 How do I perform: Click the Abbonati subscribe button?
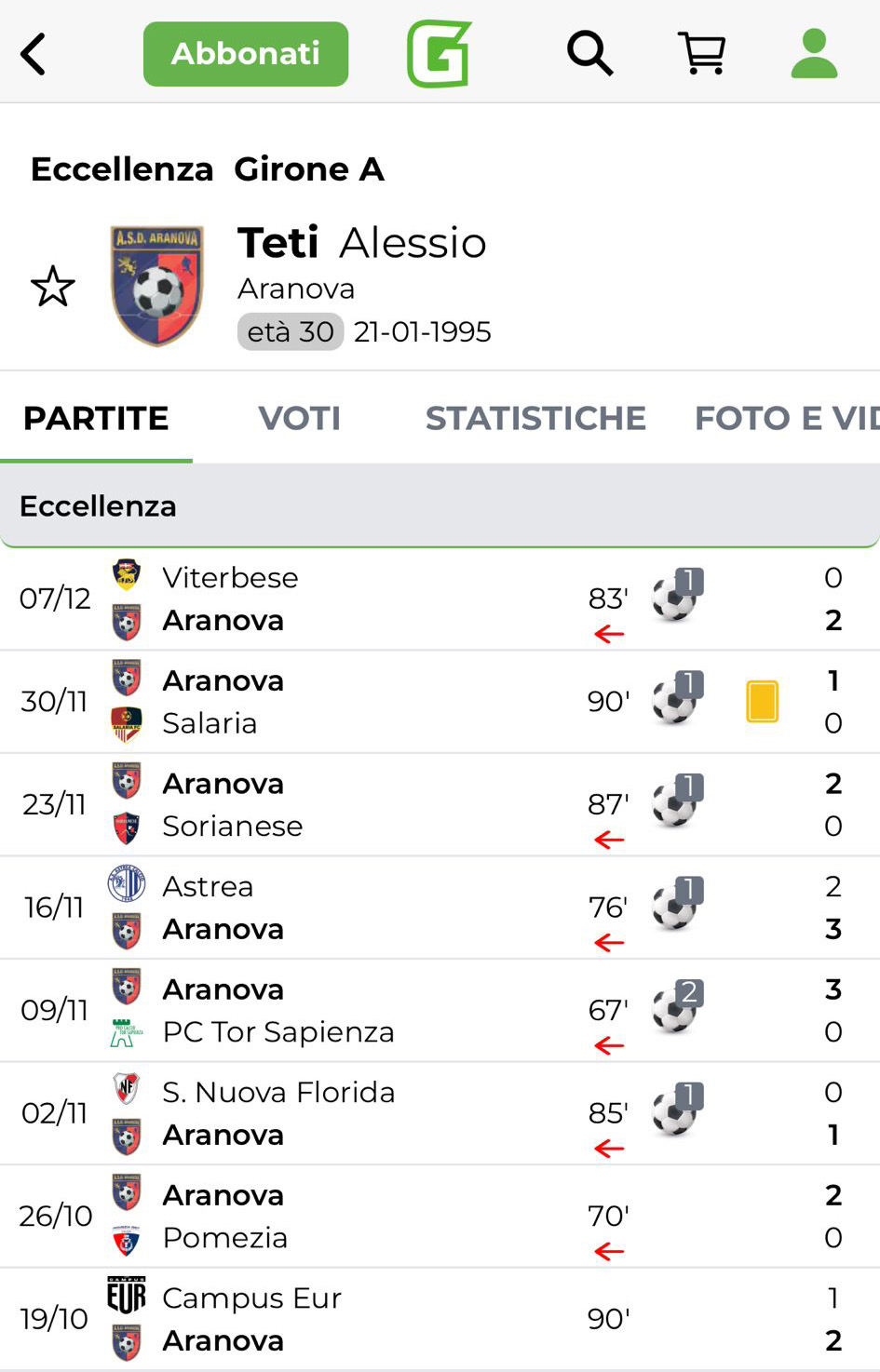pos(246,54)
